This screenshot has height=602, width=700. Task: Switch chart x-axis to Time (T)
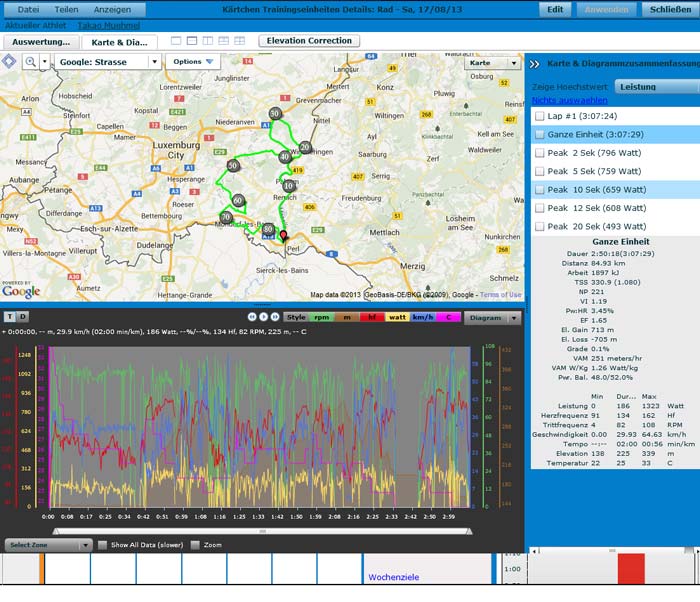click(10, 317)
